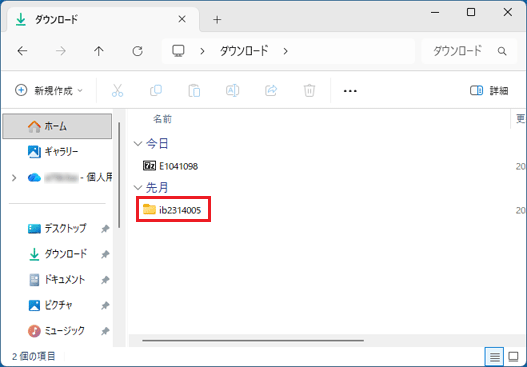This screenshot has height=367, width=527.
Task: Minimize the Explorer window
Action: (435, 13)
